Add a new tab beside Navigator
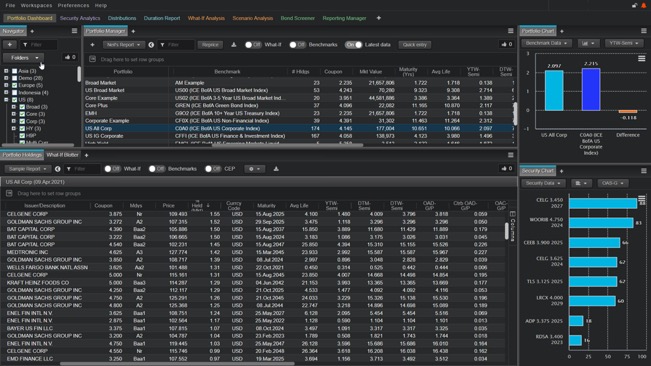Image resolution: width=651 pixels, height=366 pixels. [32, 31]
